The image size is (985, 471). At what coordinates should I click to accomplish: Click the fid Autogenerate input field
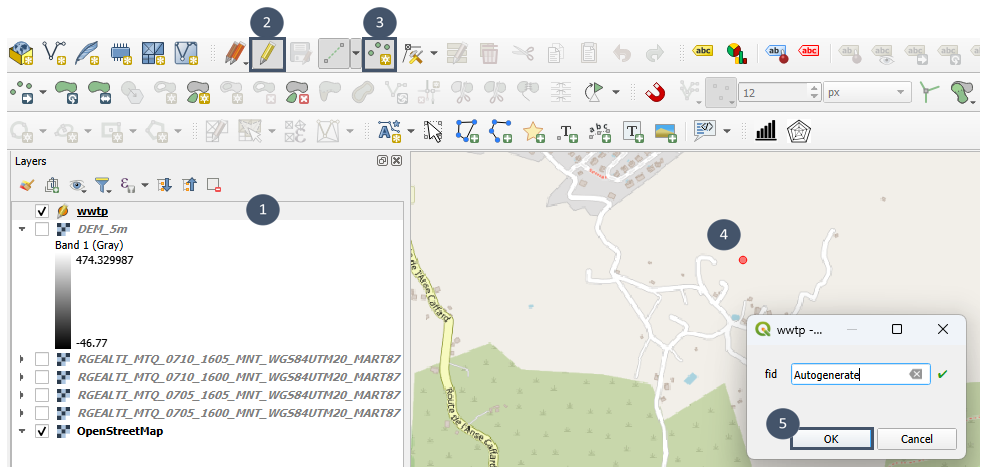(850, 375)
